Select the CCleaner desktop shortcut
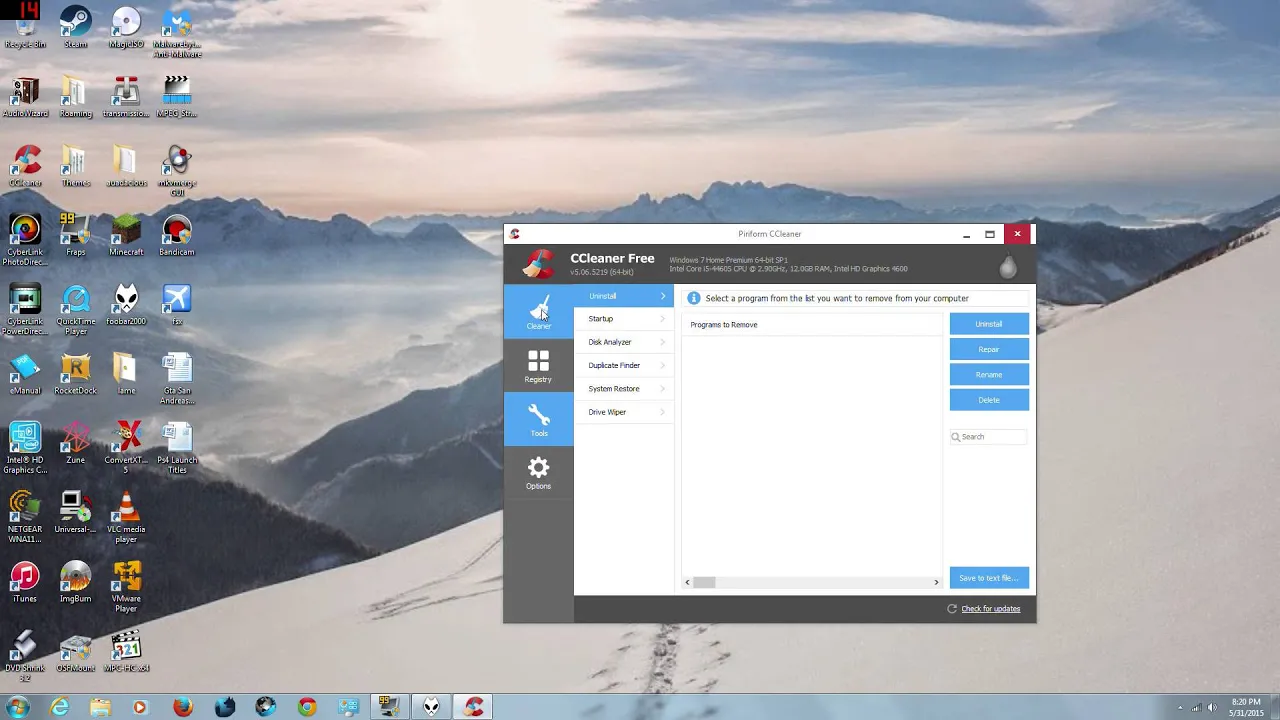Screen dimensions: 1280x720 (25, 166)
